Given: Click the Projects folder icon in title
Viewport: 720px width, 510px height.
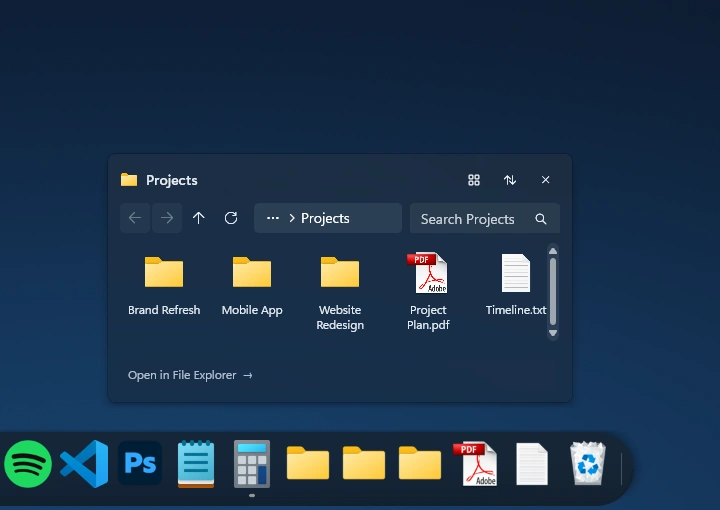Looking at the screenshot, I should [129, 179].
